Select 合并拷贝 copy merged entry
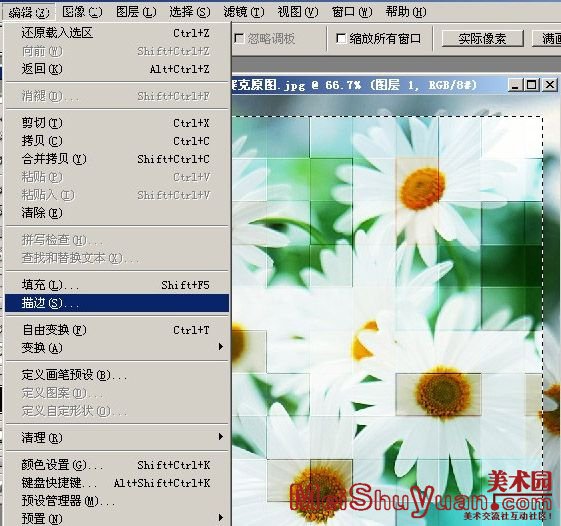This screenshot has width=561, height=526. tap(117, 159)
